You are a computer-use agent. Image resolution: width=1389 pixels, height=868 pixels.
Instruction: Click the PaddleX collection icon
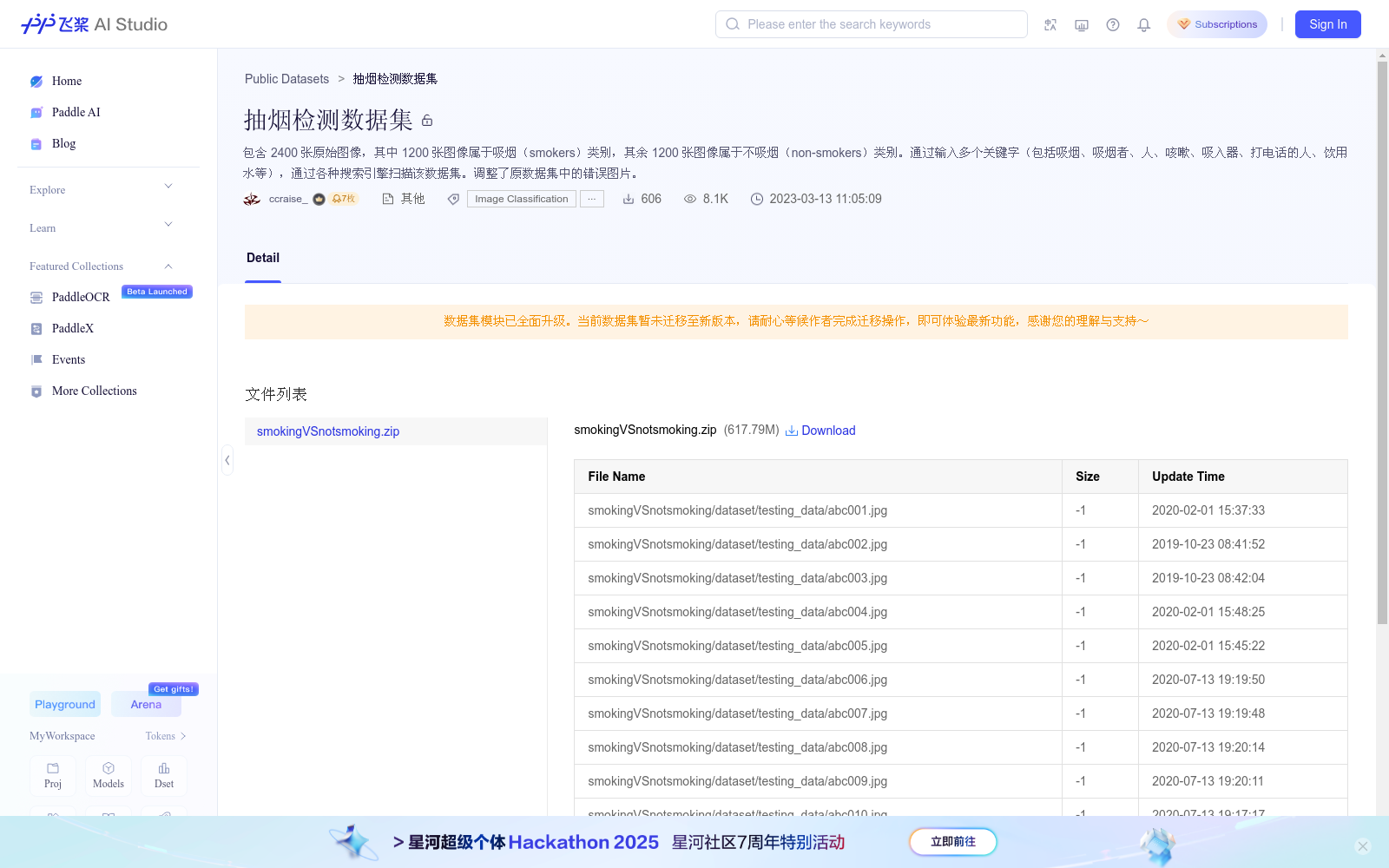(36, 329)
